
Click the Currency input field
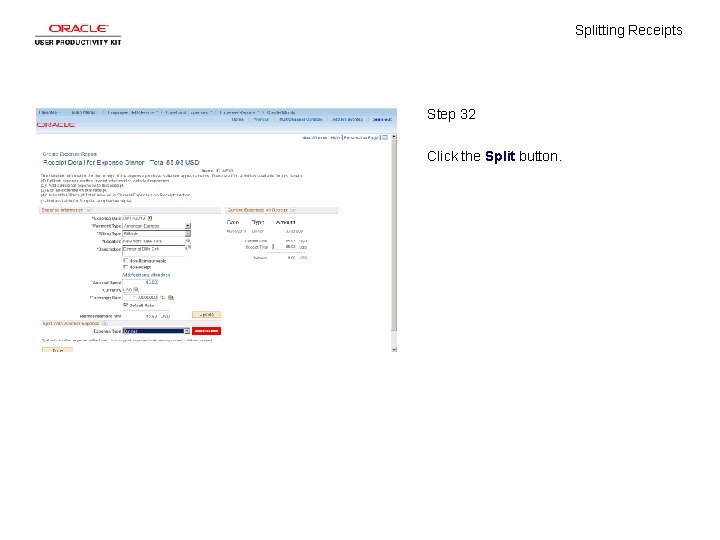128,290
